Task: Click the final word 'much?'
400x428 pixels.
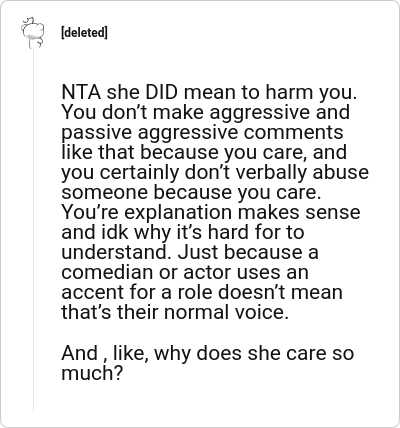Action: click(92, 373)
